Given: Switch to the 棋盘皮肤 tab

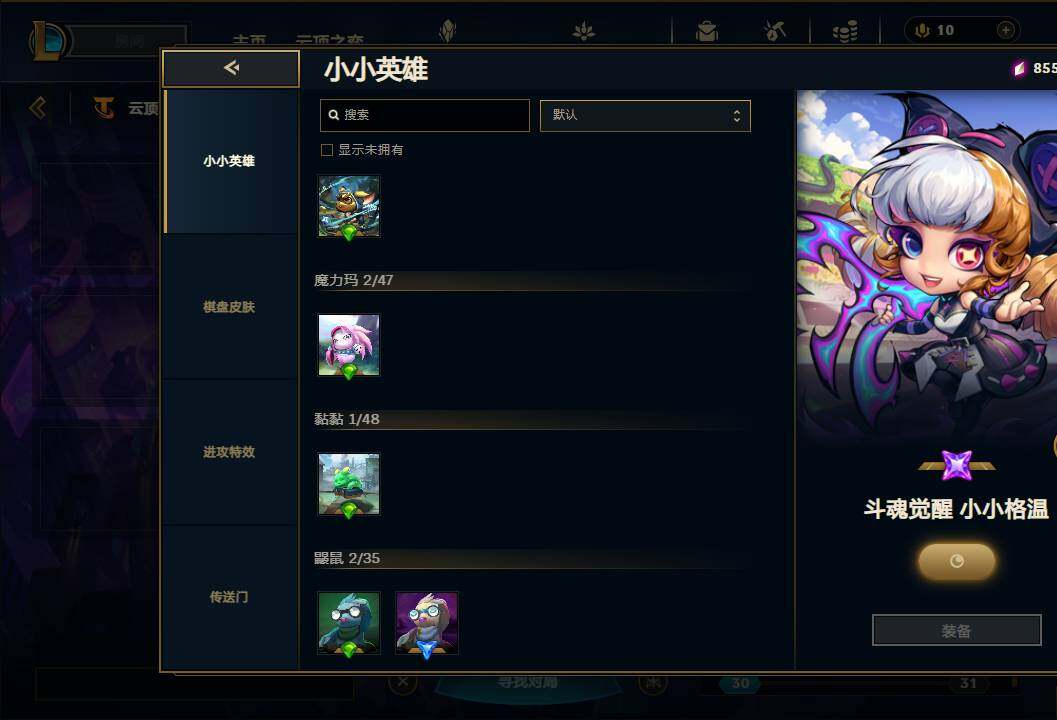Looking at the screenshot, I should click(229, 307).
